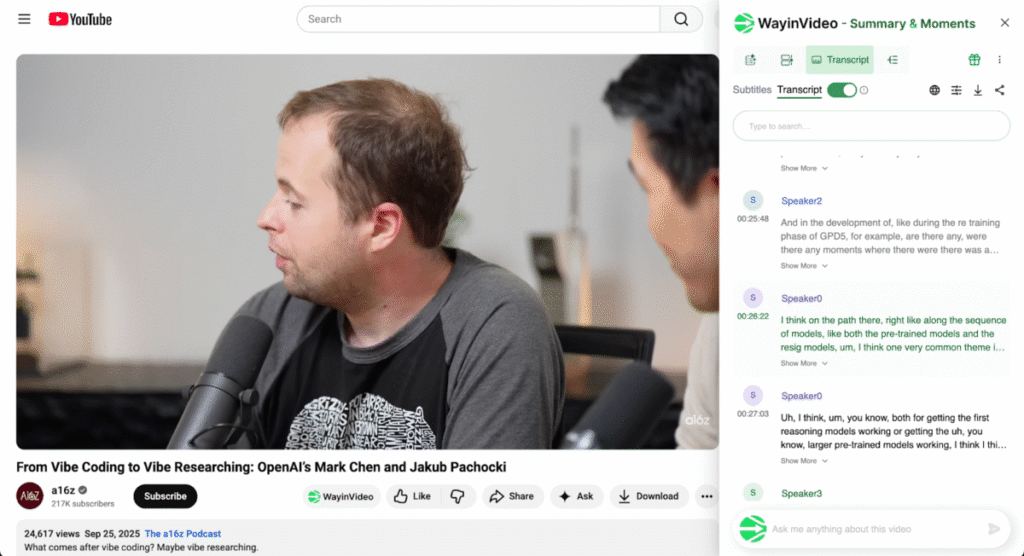Open the WayinVideo three-dot options menu
The width and height of the screenshot is (1024, 556).
click(x=999, y=60)
